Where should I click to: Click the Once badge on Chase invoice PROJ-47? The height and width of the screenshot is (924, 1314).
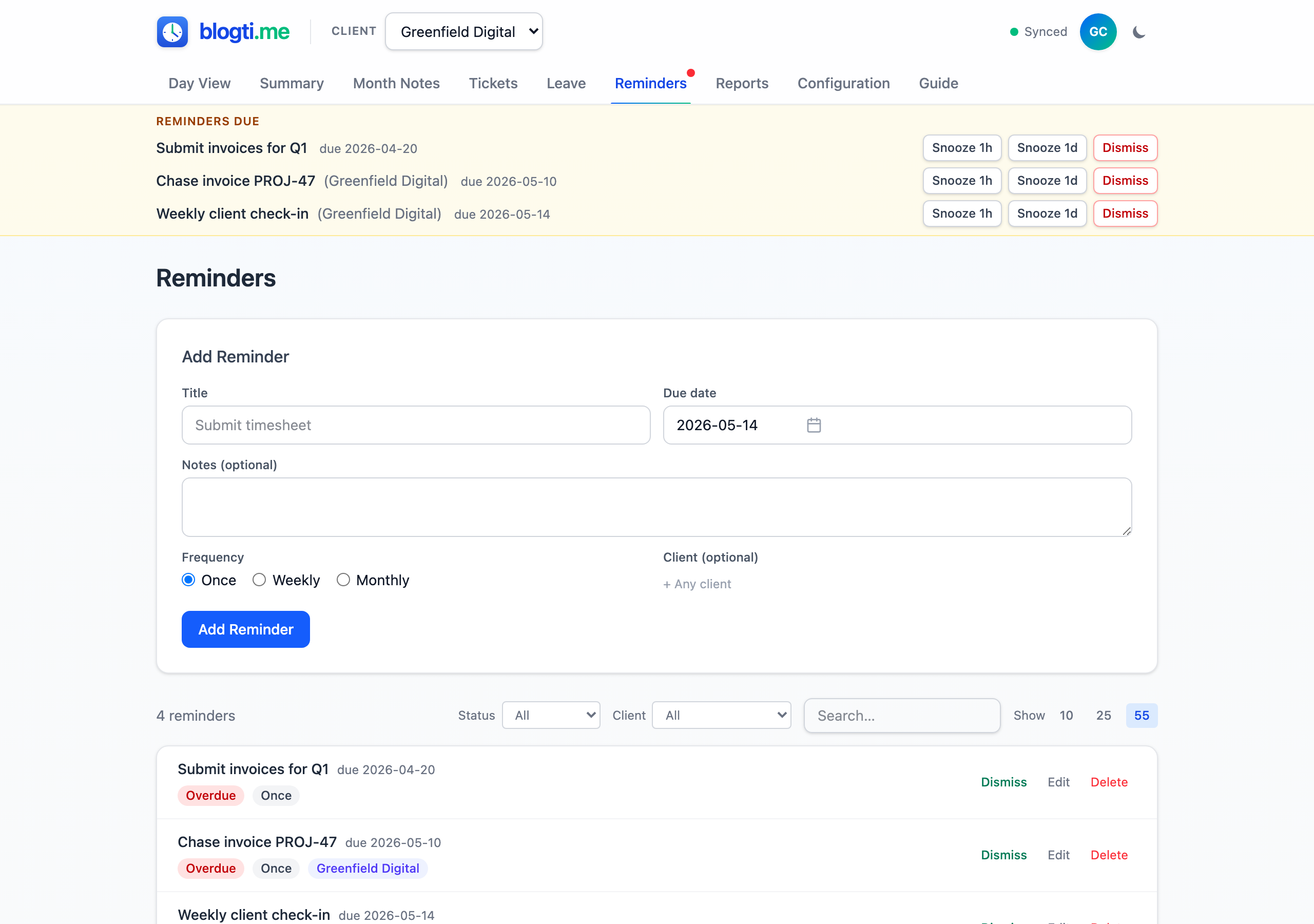(276, 869)
